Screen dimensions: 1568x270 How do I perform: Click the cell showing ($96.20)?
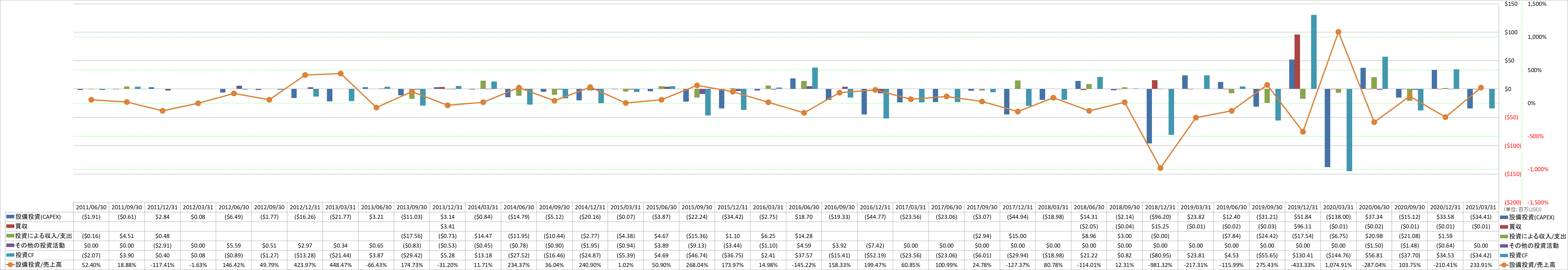coord(1160,217)
